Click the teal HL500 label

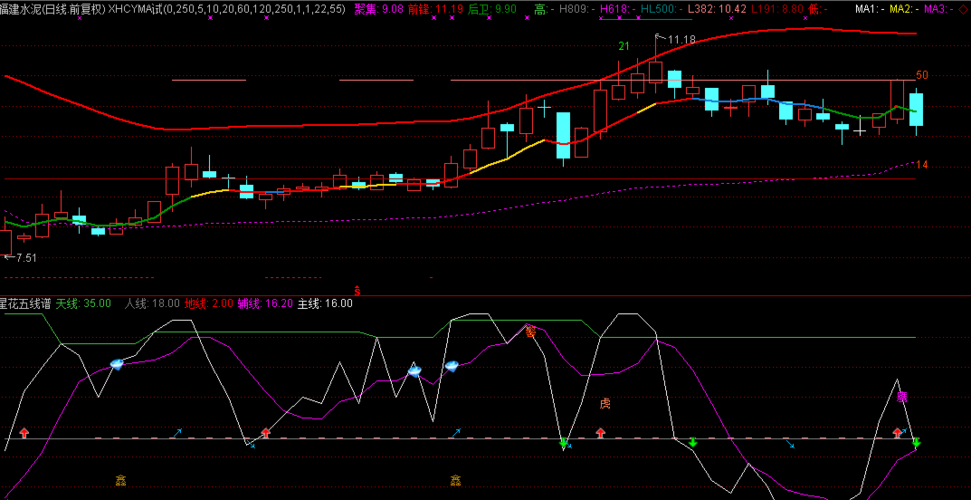pos(662,9)
